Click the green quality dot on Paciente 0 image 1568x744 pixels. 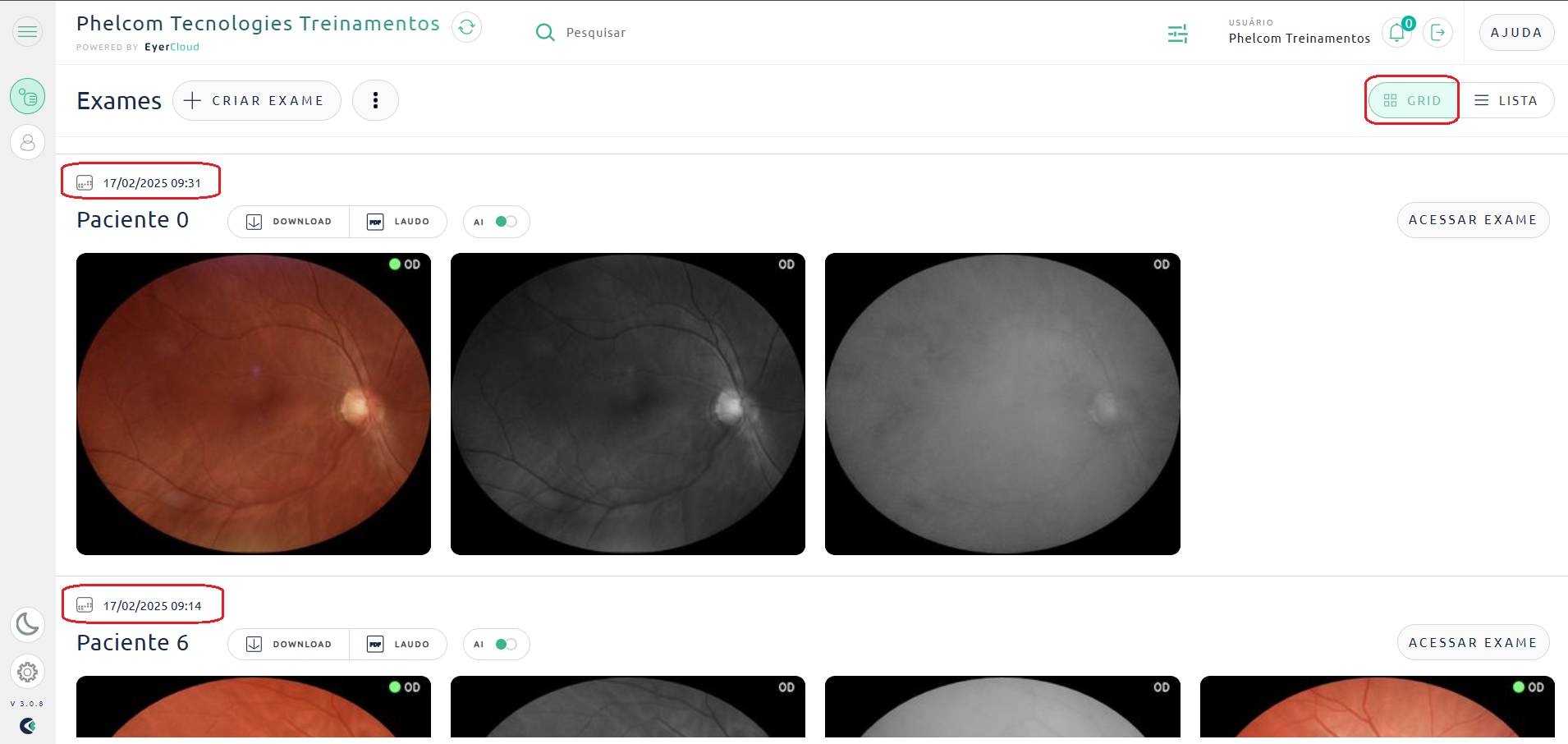point(395,264)
